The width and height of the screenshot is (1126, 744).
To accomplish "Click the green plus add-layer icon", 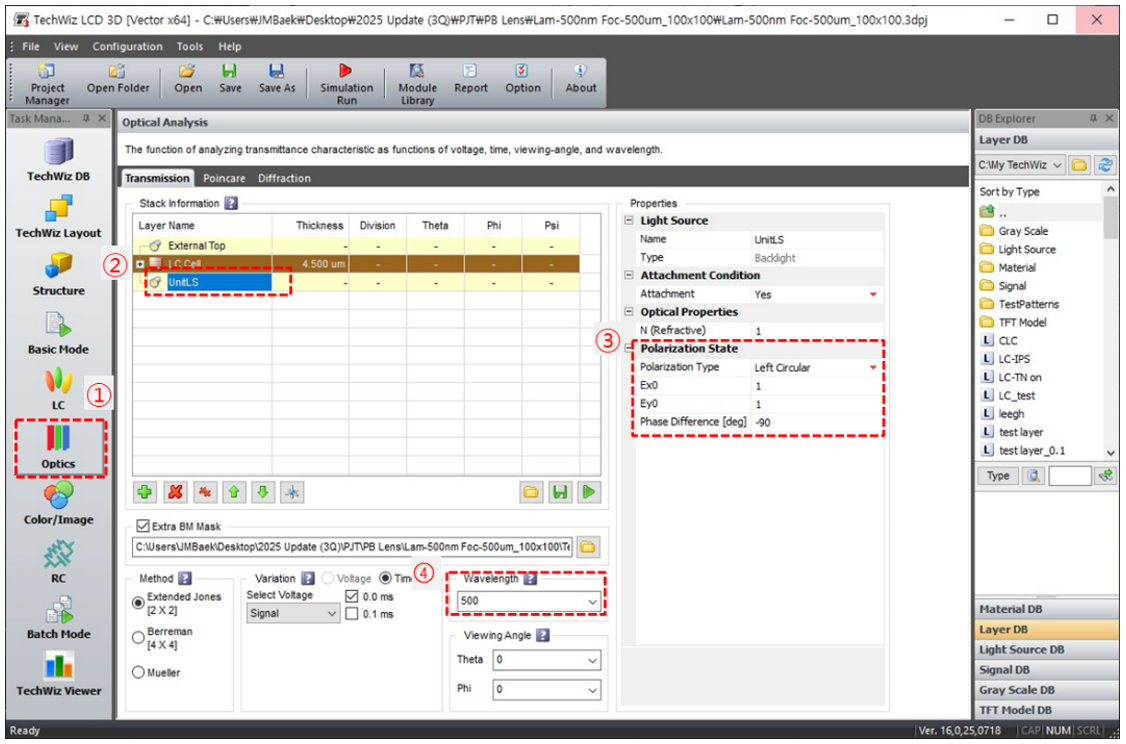I will pos(145,492).
